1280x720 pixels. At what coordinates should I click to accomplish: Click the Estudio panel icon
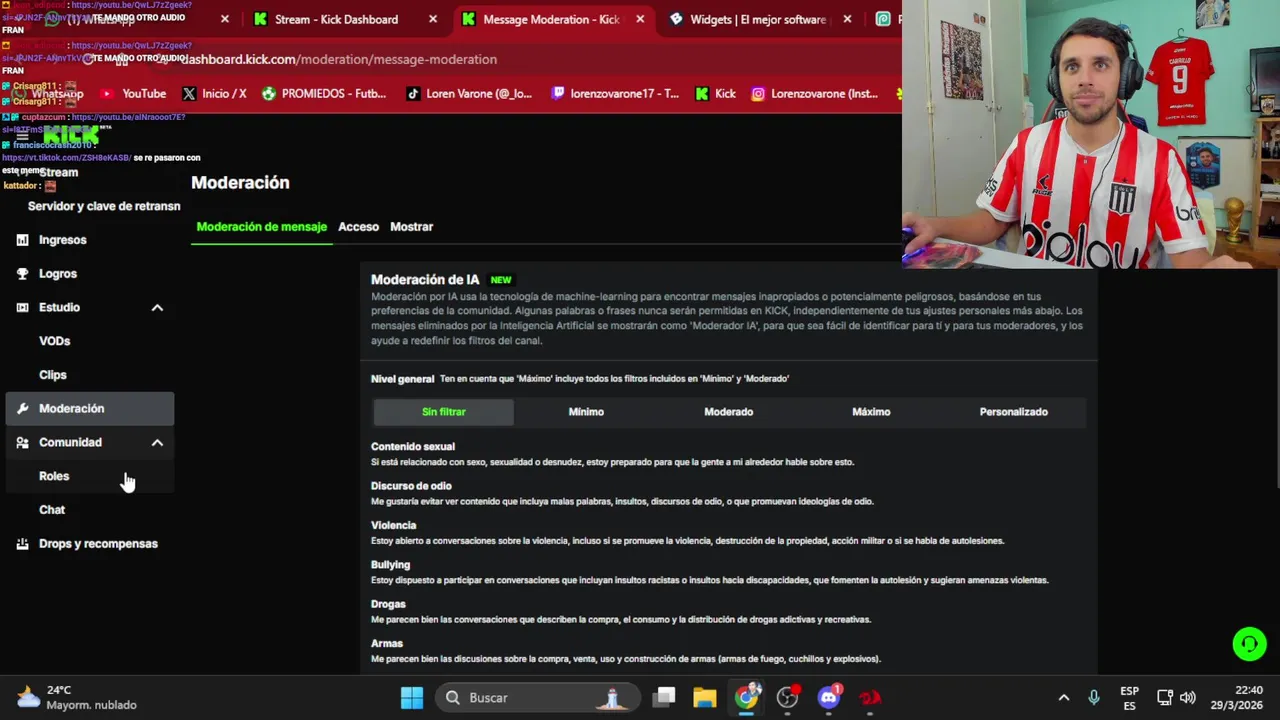pos(22,307)
